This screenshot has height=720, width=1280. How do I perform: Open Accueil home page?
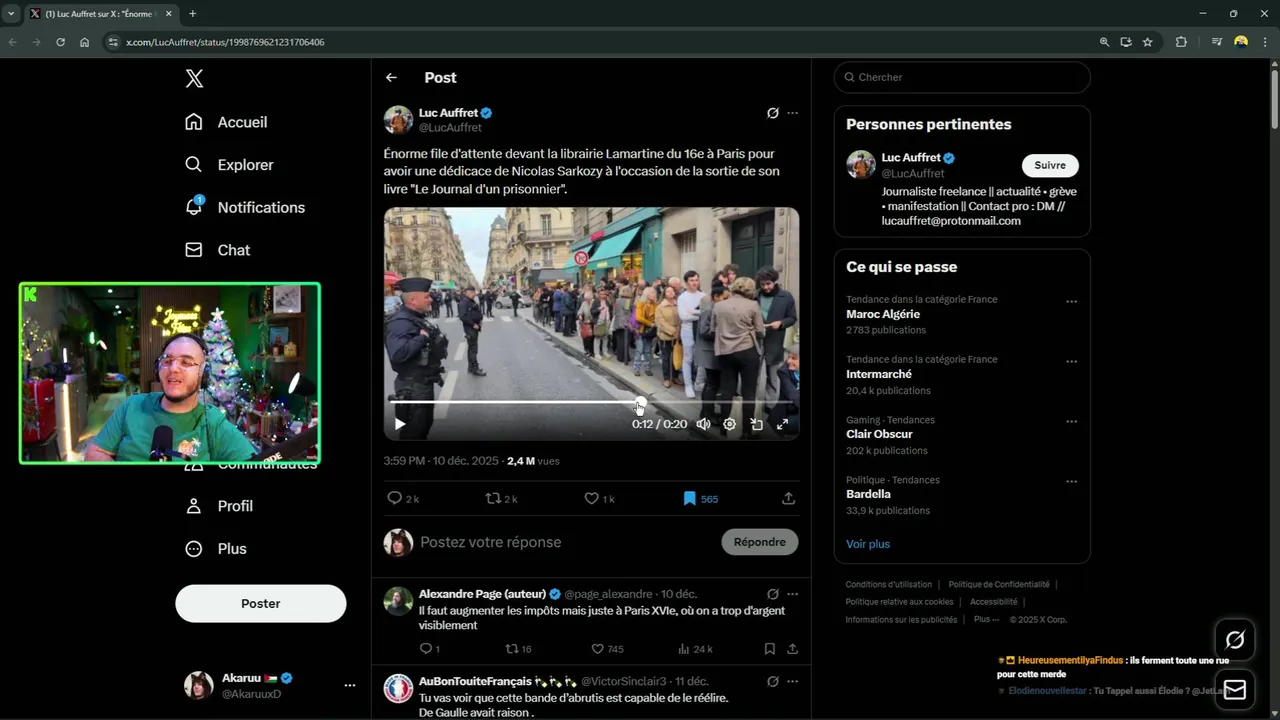coord(227,122)
